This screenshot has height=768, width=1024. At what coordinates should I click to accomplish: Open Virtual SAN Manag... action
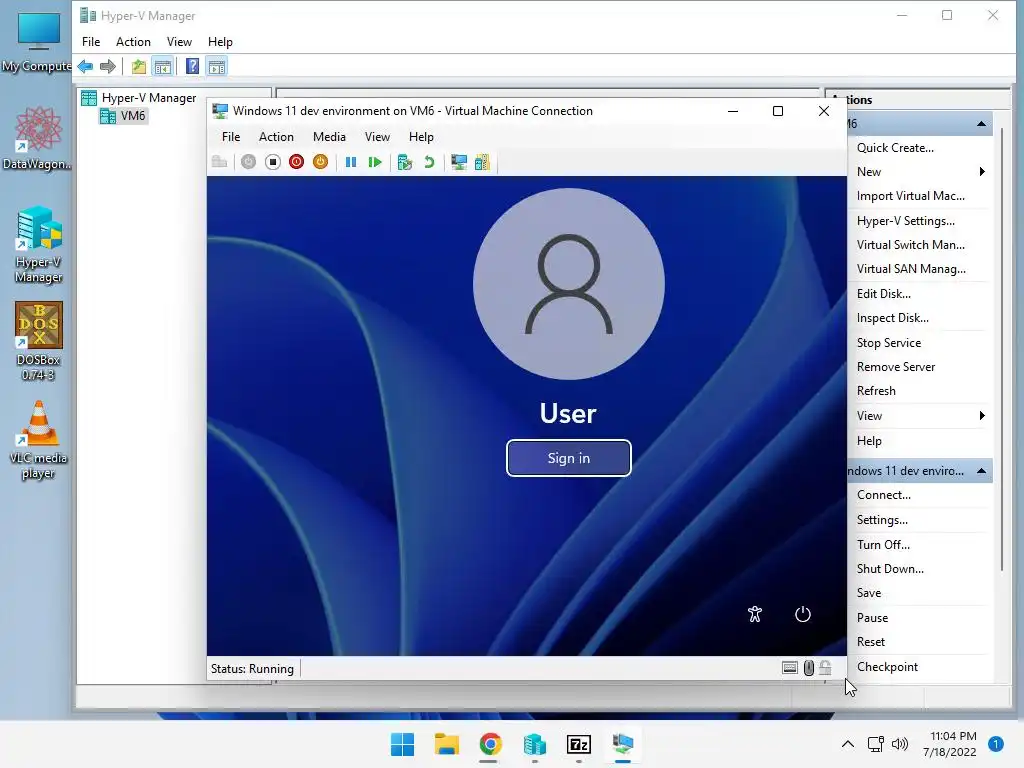[x=911, y=269]
